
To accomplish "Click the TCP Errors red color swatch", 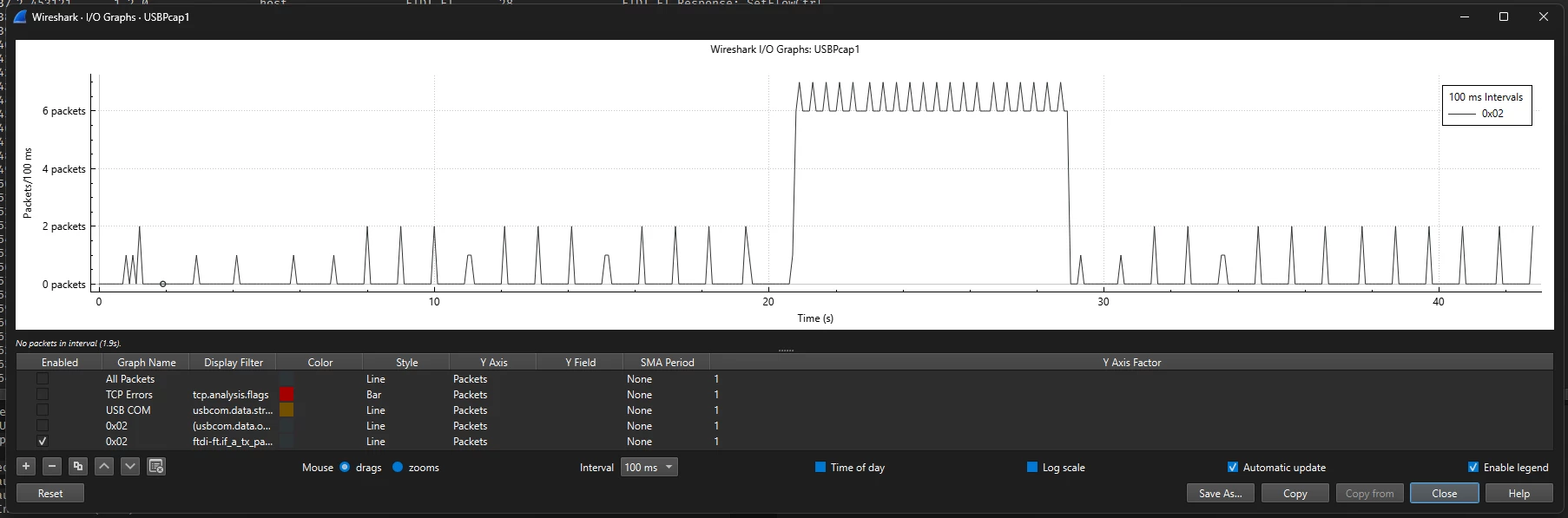I will (x=287, y=395).
